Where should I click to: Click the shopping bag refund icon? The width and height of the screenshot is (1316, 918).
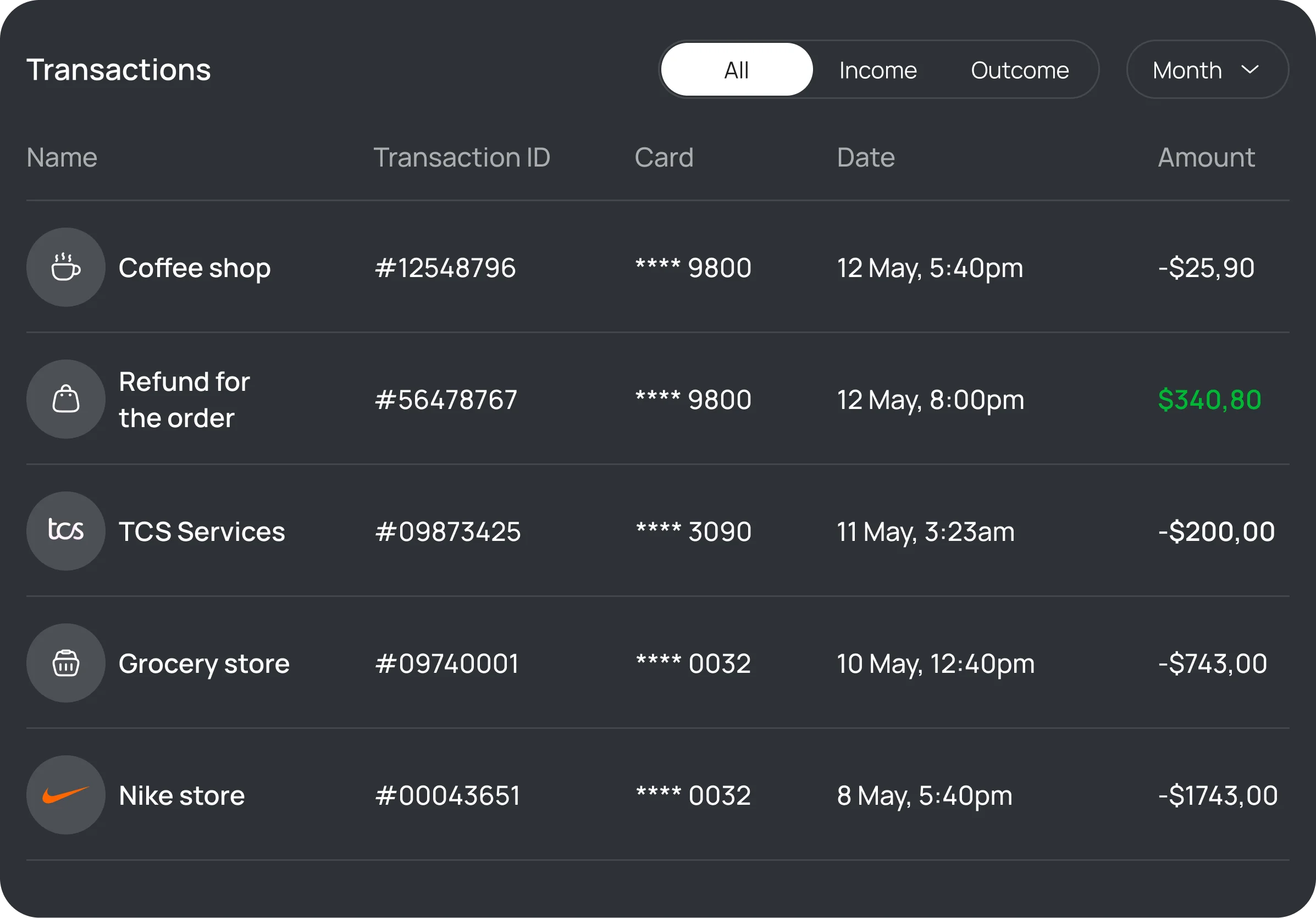point(65,399)
